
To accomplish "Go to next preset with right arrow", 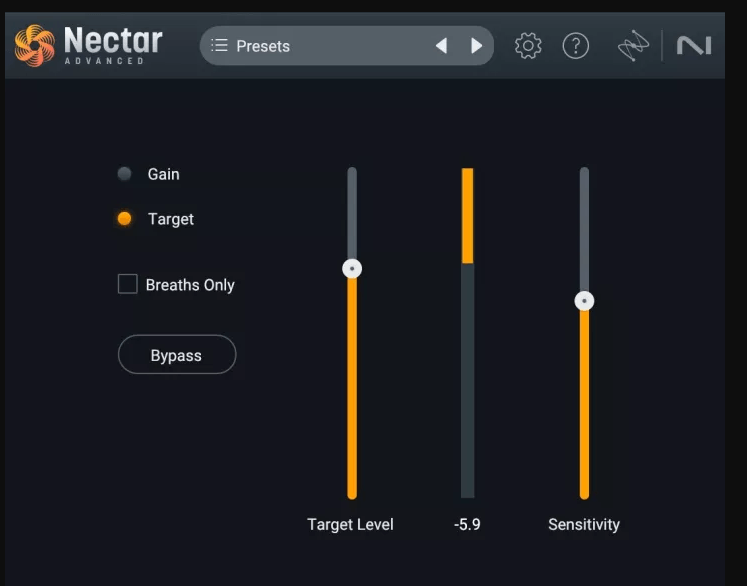I will pyautogui.click(x=476, y=46).
